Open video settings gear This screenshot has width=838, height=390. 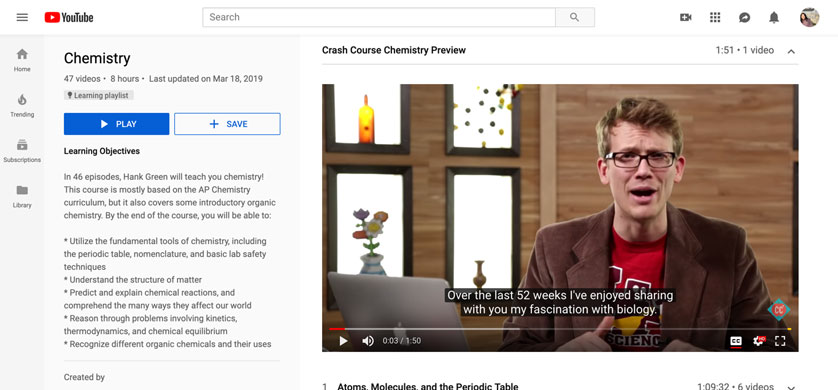pos(758,341)
